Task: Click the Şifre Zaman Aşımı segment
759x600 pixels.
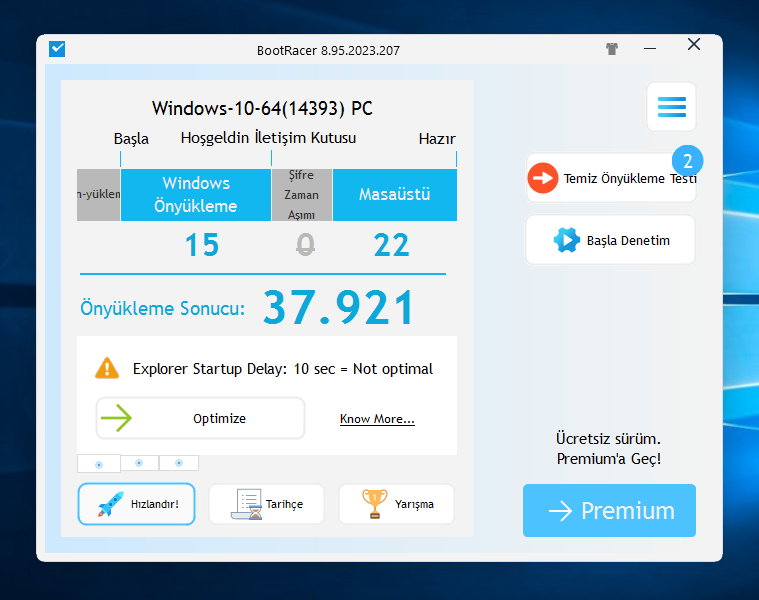Action: pos(302,195)
